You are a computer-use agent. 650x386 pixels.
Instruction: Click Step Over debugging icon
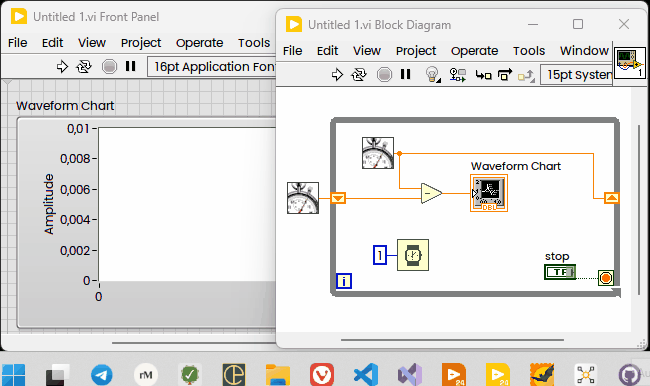click(x=504, y=75)
